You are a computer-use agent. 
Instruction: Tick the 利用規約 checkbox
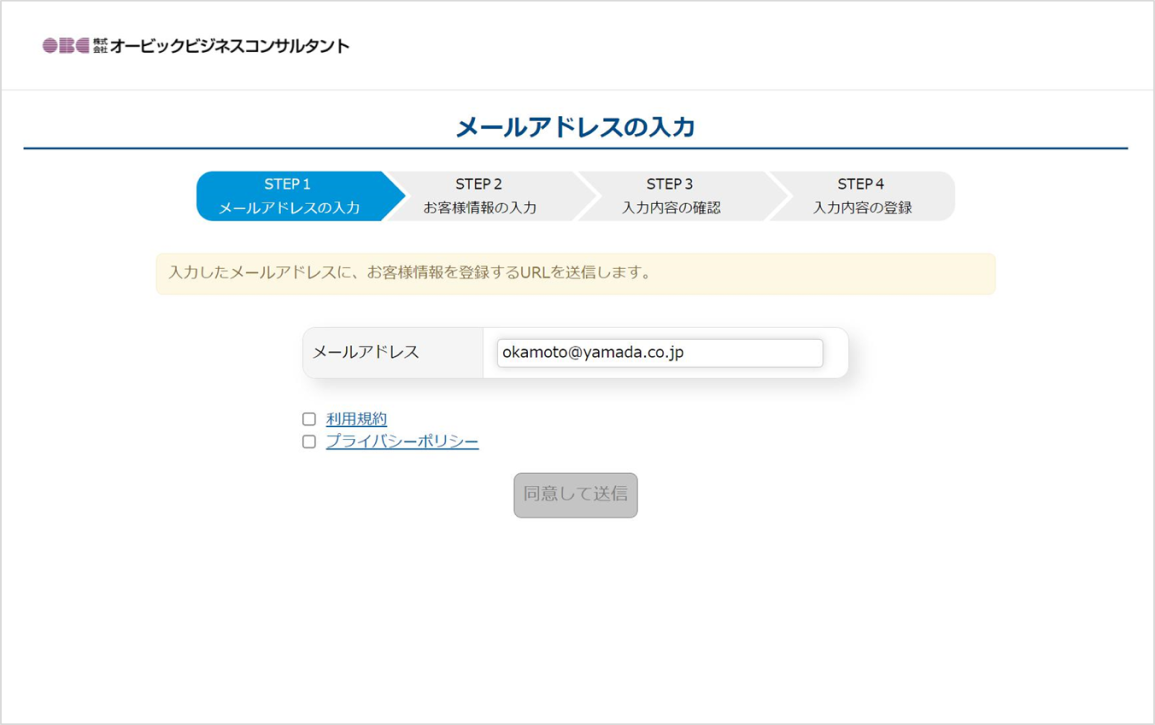pos(309,419)
